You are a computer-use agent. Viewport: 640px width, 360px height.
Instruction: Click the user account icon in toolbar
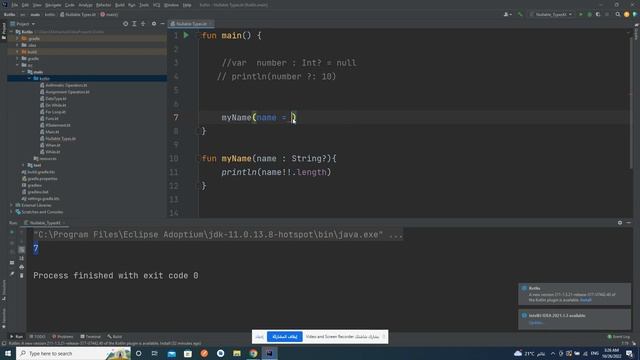[507, 14]
